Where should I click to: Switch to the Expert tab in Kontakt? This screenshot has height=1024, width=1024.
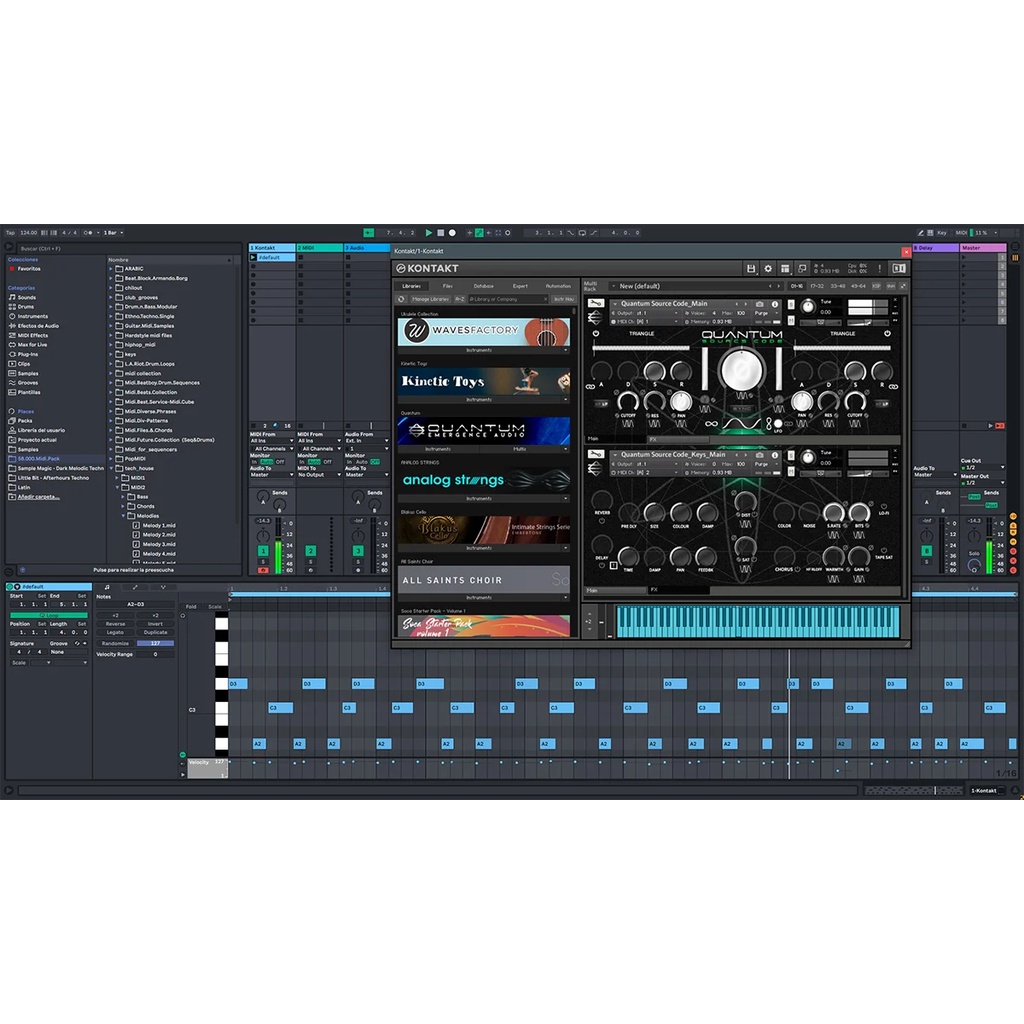pos(520,286)
